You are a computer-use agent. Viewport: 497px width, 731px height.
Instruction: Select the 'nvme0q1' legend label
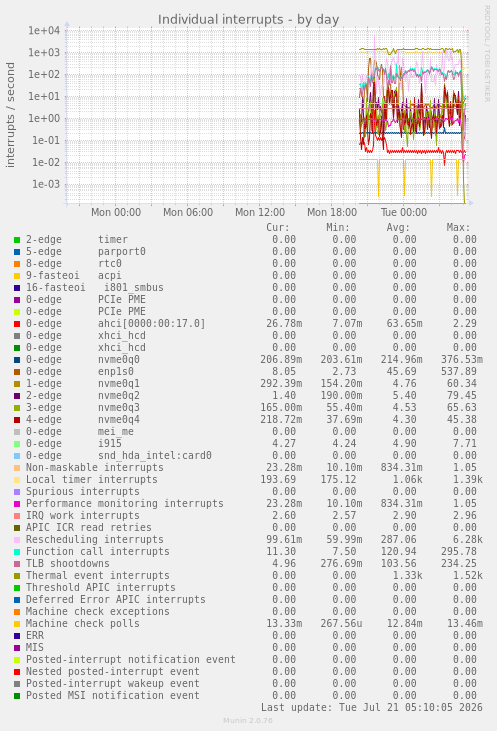119,384
